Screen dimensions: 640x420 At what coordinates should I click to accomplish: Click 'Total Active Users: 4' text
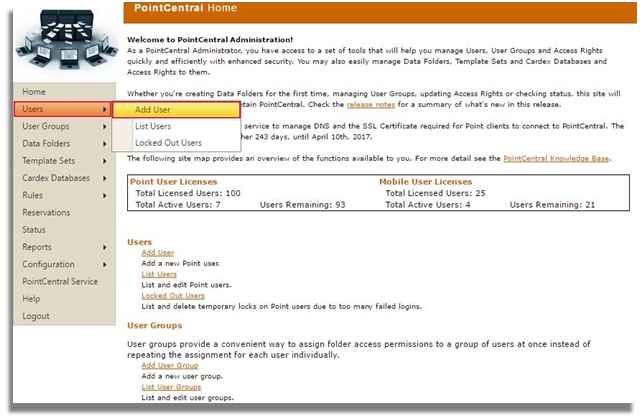click(428, 205)
